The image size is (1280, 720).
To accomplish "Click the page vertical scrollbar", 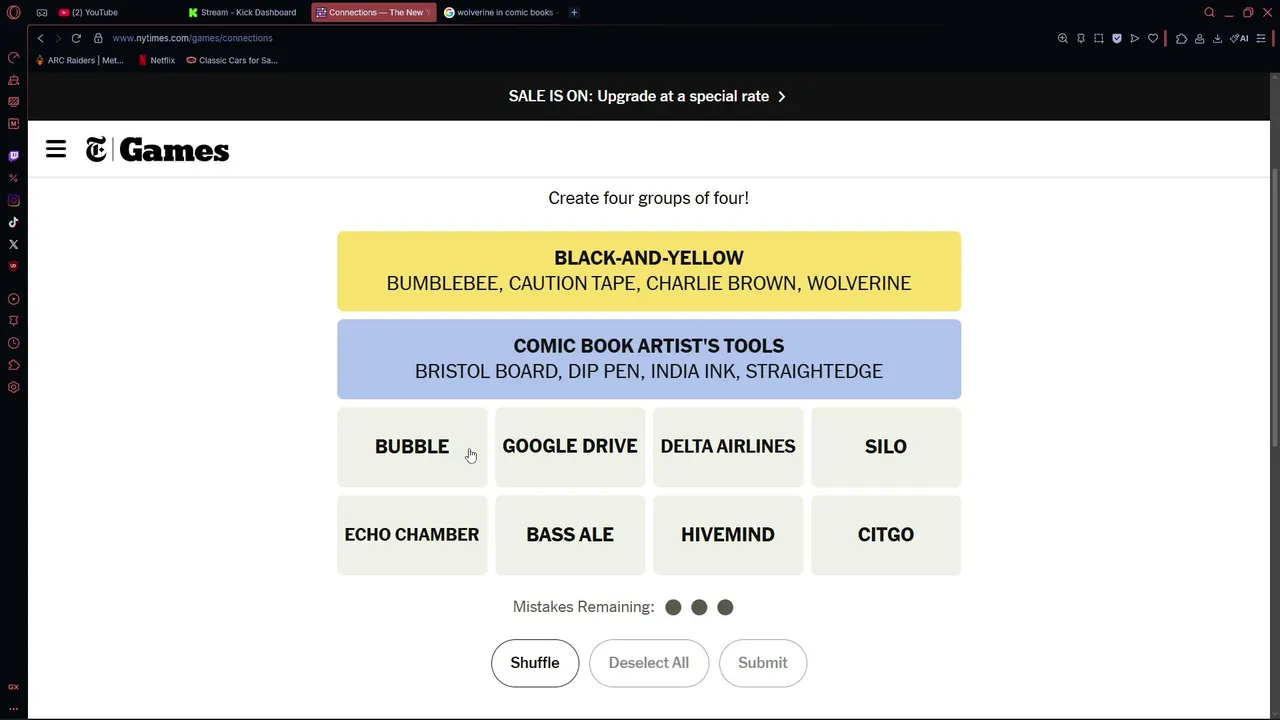I will pyautogui.click(x=1275, y=308).
